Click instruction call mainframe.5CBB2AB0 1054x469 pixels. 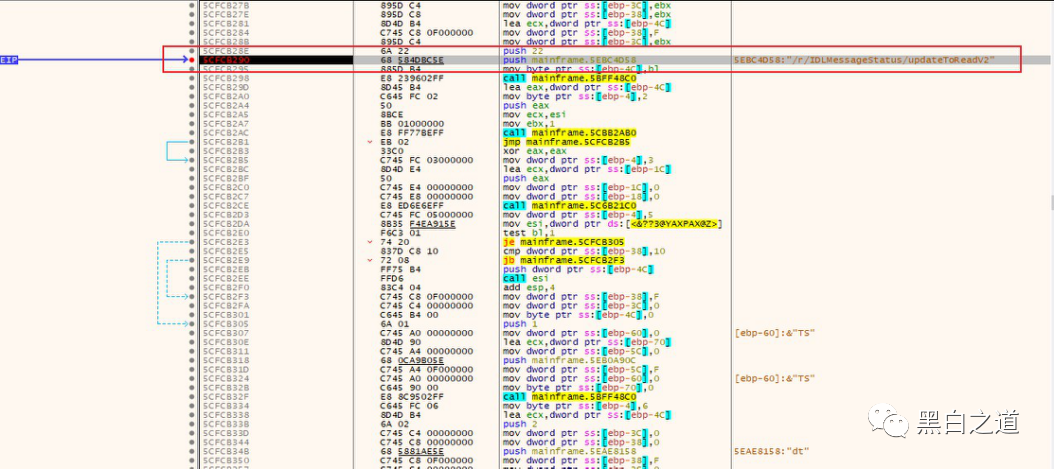pos(569,132)
